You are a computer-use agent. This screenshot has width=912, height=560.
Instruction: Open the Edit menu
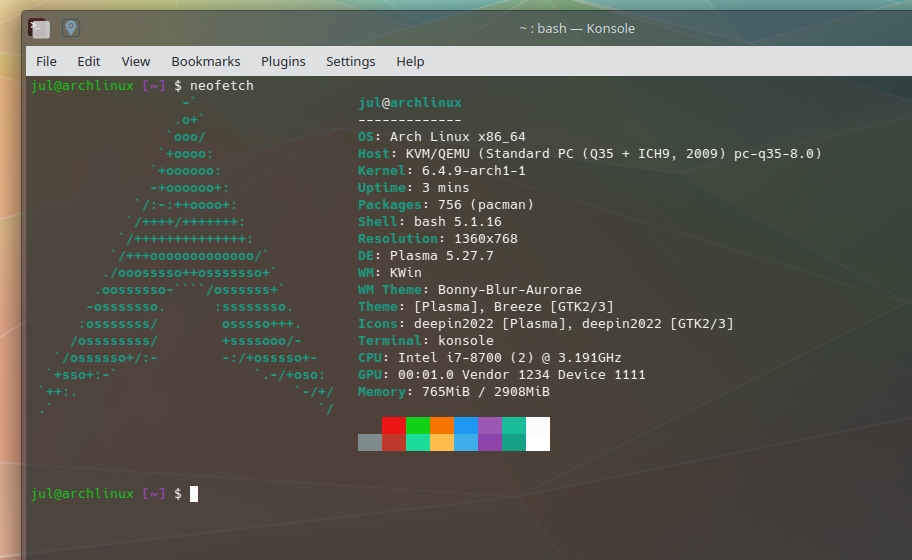[x=89, y=61]
